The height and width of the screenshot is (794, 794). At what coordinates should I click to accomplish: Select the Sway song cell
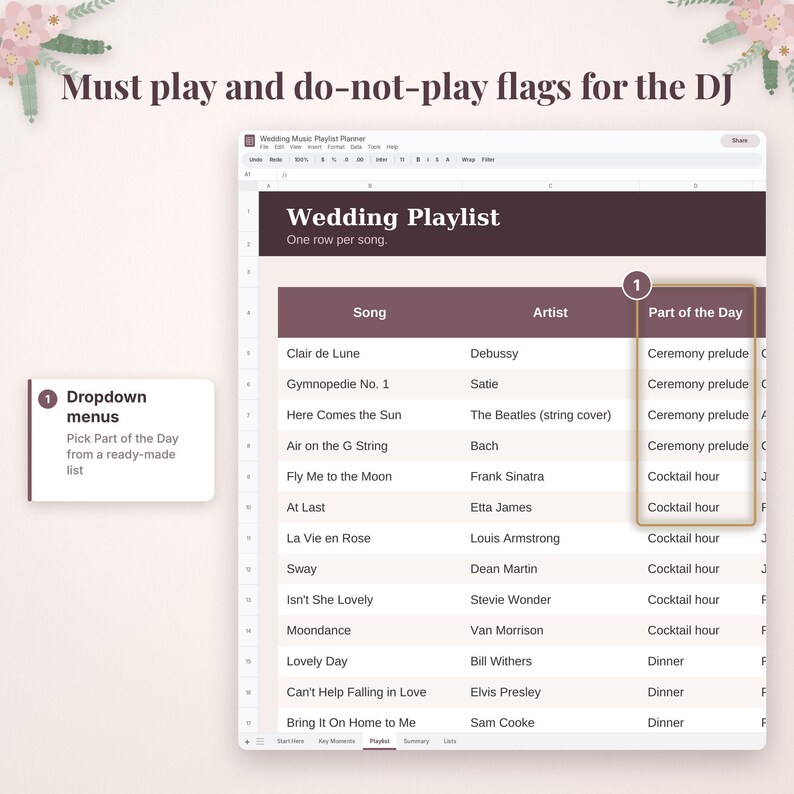tap(370, 569)
